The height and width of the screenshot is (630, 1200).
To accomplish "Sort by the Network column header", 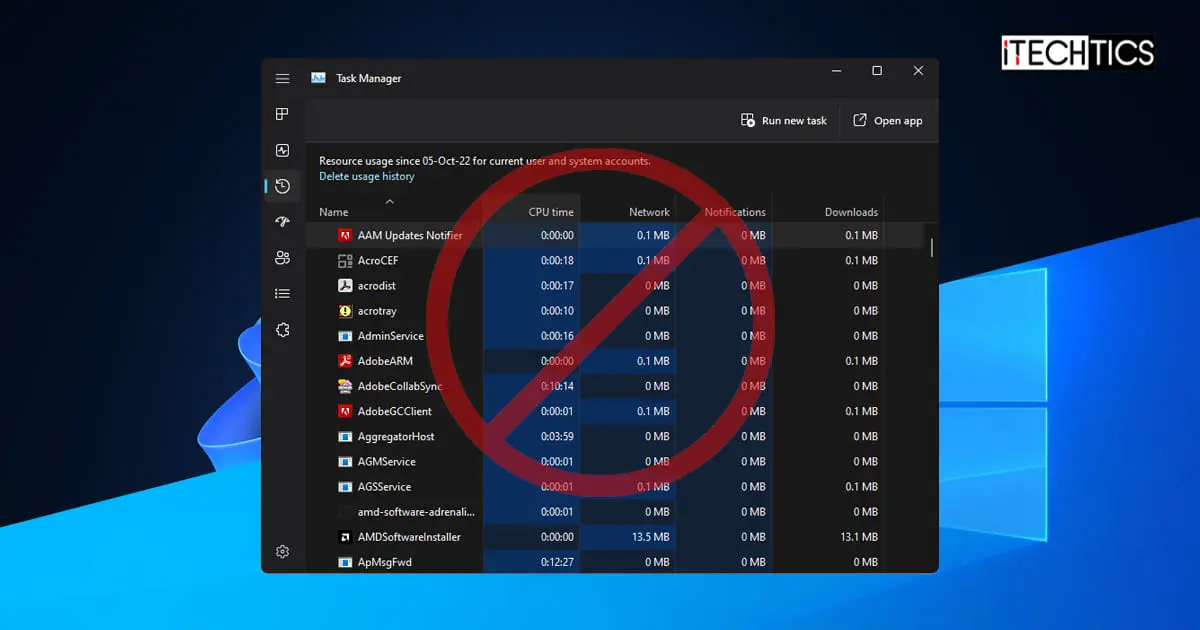I will (649, 212).
